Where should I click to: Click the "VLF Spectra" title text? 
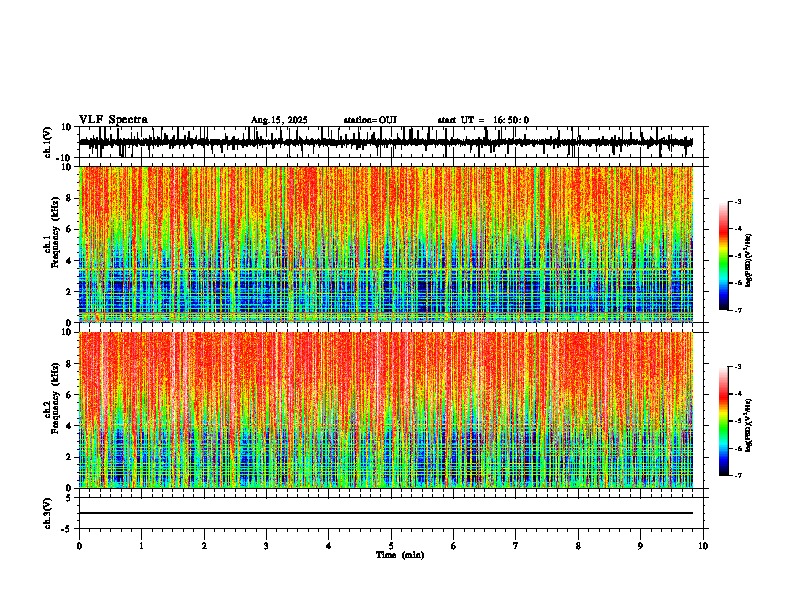point(113,120)
